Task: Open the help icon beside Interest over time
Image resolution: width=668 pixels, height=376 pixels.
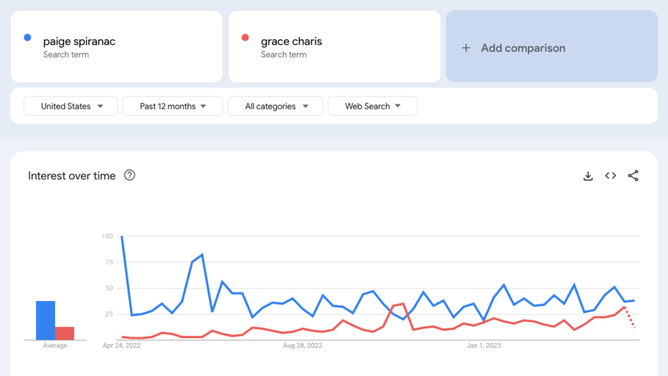Action: (x=130, y=175)
